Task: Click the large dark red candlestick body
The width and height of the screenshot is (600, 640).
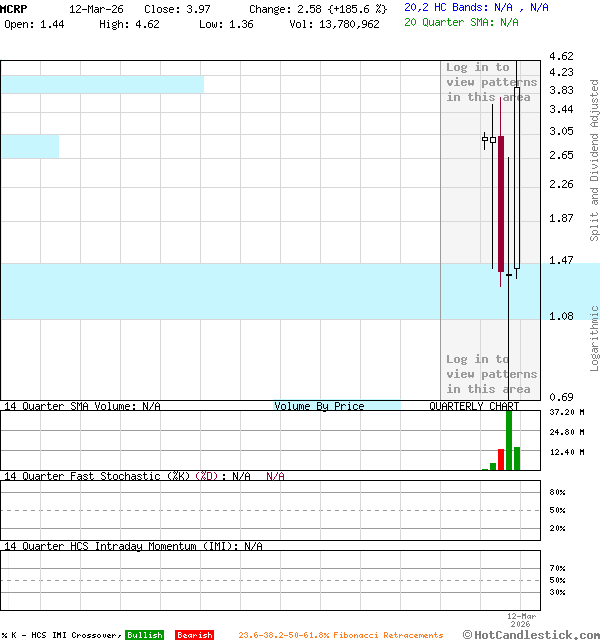Action: coord(500,203)
